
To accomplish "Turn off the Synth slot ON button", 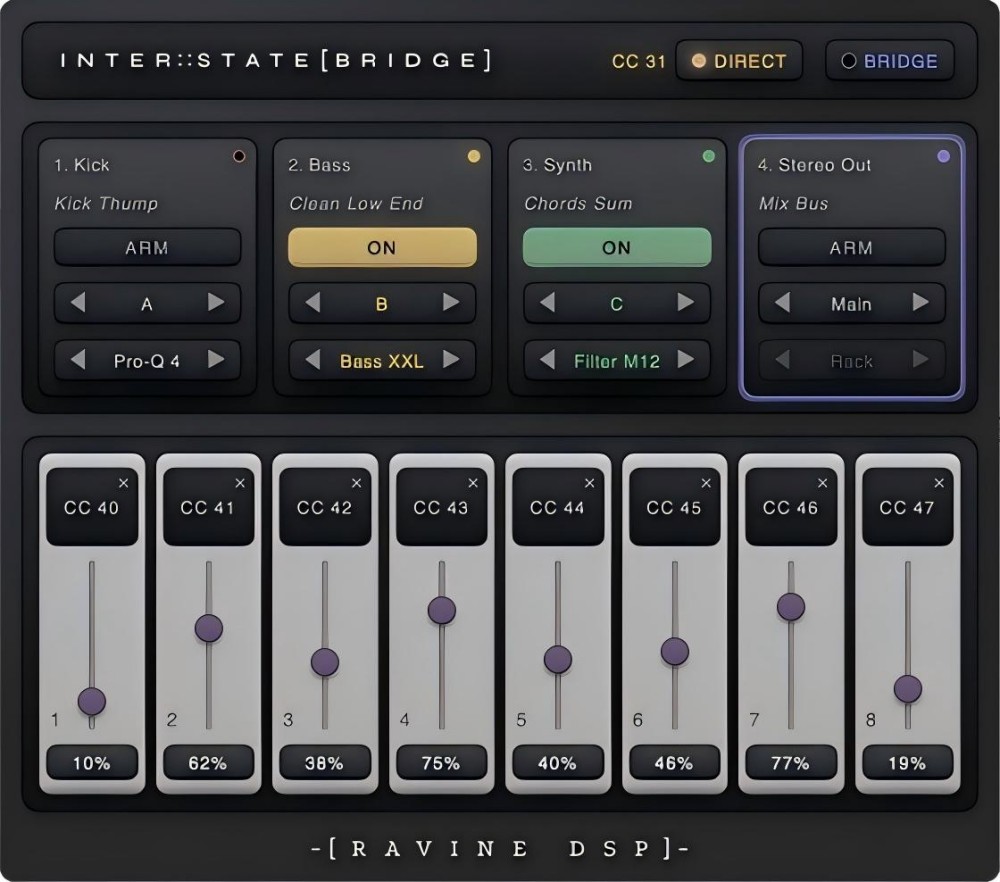I will click(x=617, y=247).
